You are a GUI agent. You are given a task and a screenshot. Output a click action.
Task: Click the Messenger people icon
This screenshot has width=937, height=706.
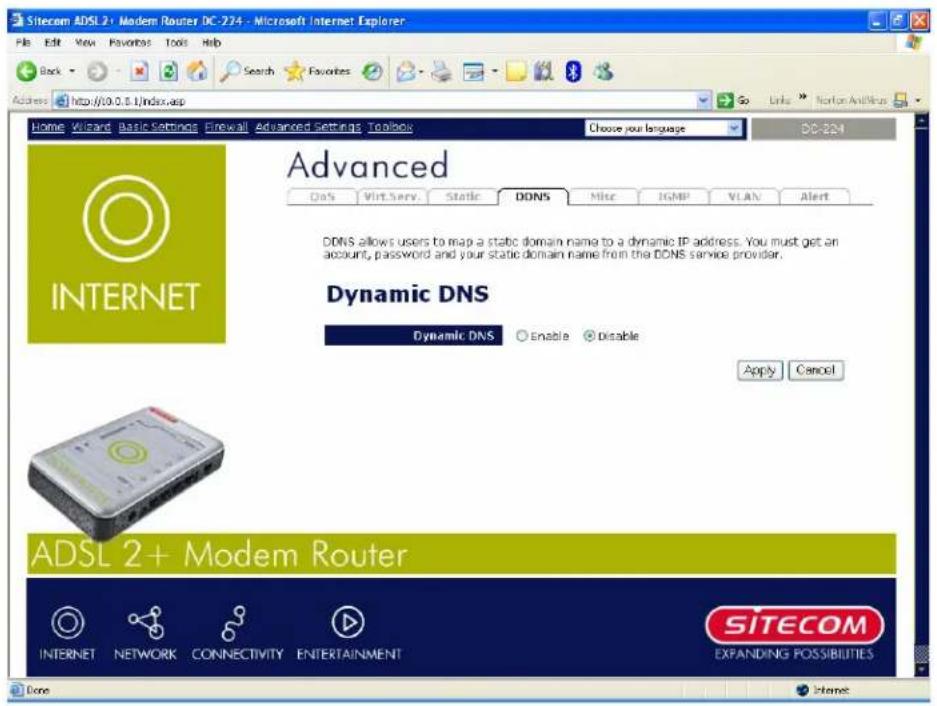(x=604, y=72)
